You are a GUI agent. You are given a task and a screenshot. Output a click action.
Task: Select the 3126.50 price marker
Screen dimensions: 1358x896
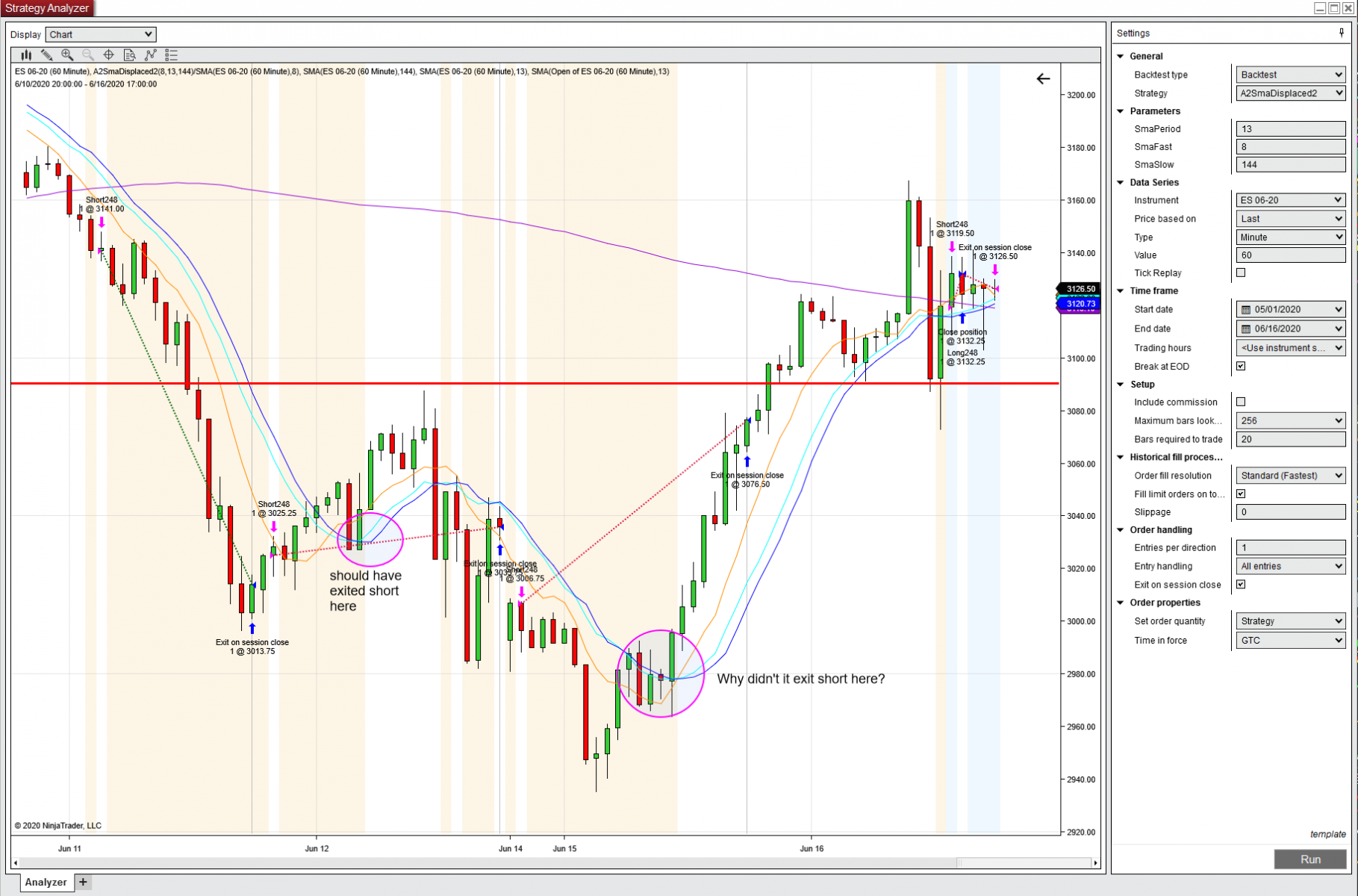pyautogui.click(x=1079, y=289)
